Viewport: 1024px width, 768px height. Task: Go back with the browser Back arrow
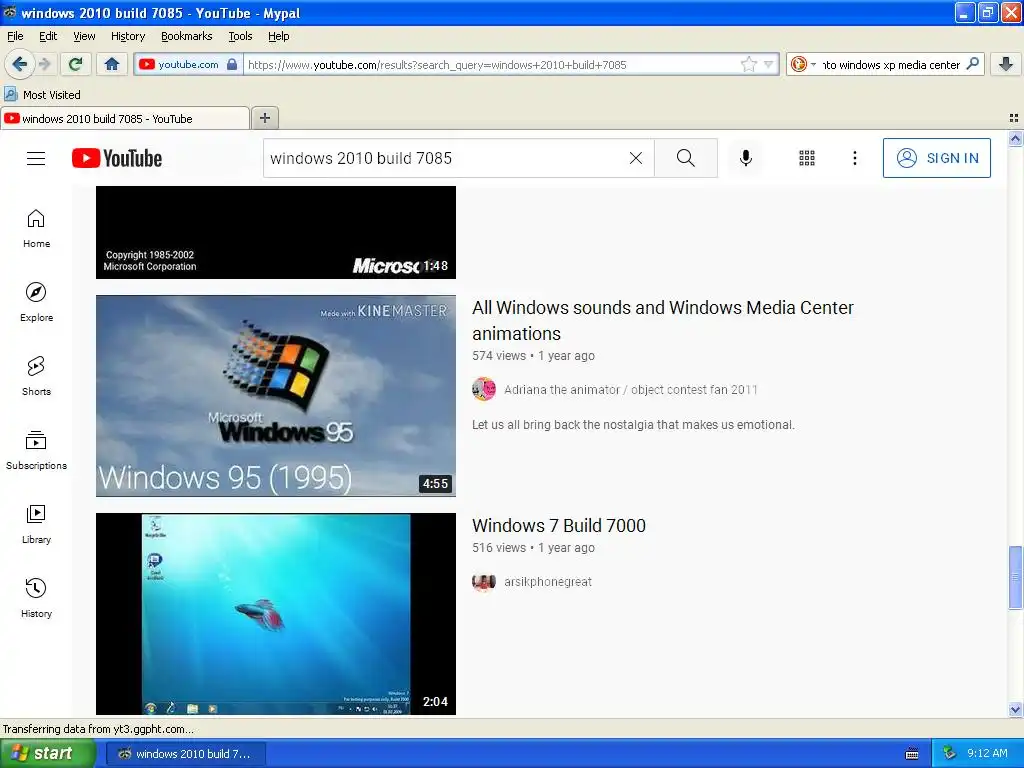tap(20, 64)
